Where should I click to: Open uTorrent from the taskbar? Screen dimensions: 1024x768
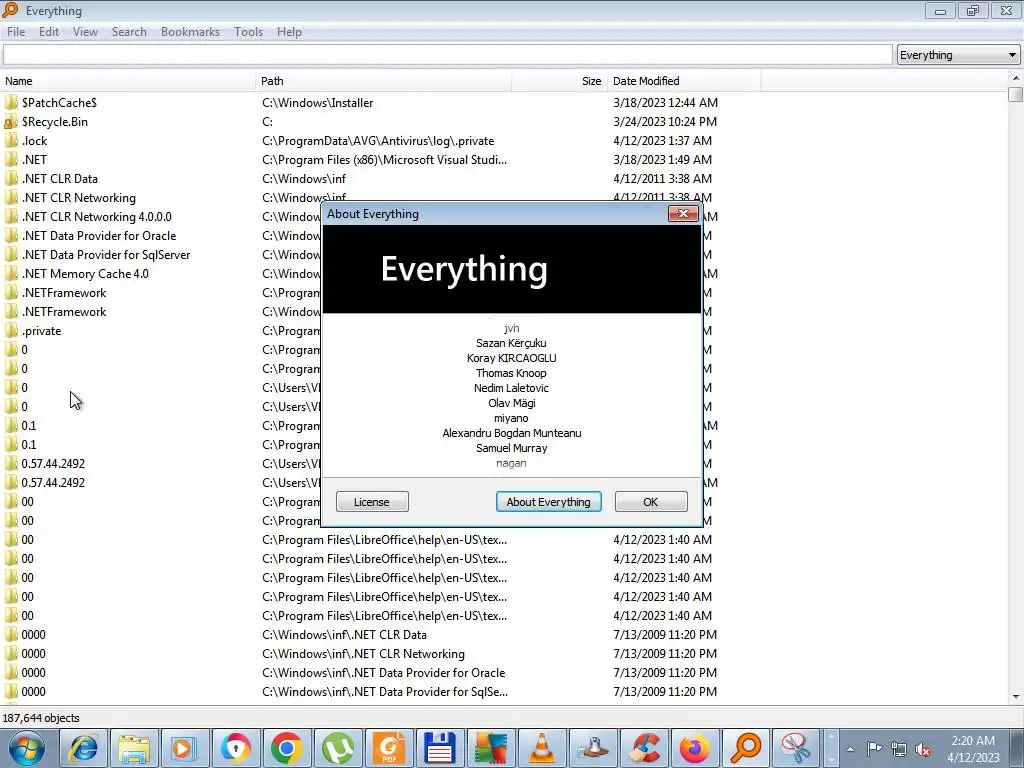point(338,748)
